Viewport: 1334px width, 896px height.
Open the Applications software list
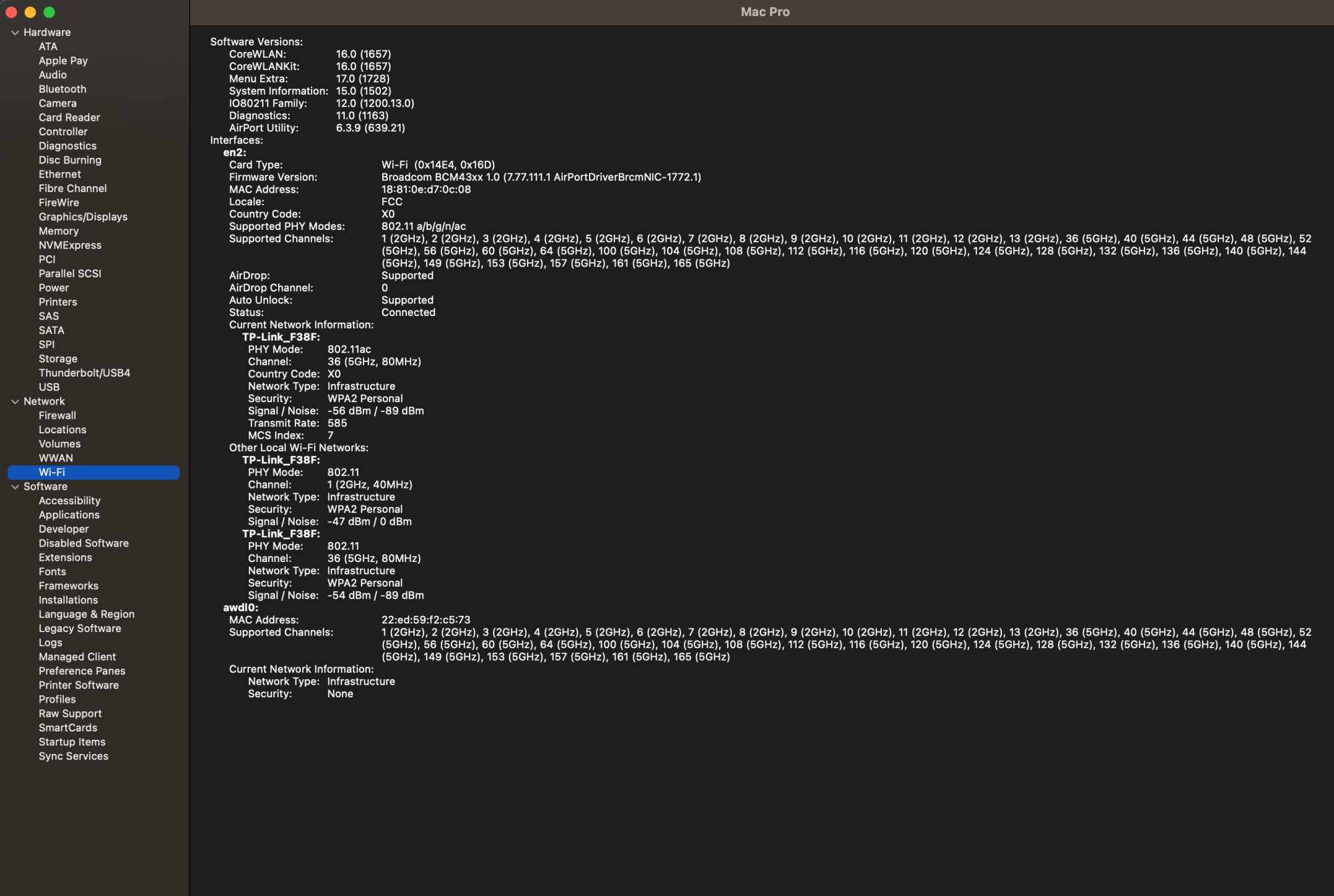coord(69,515)
